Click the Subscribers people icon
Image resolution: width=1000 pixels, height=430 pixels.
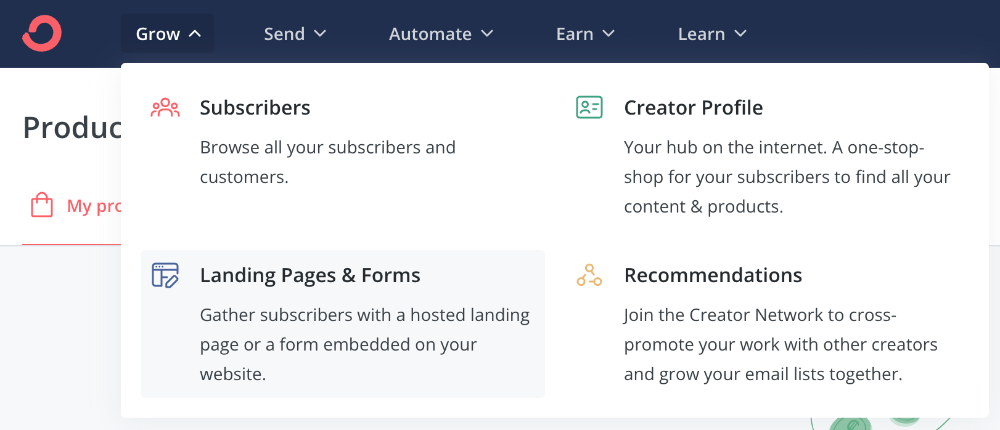click(x=165, y=108)
